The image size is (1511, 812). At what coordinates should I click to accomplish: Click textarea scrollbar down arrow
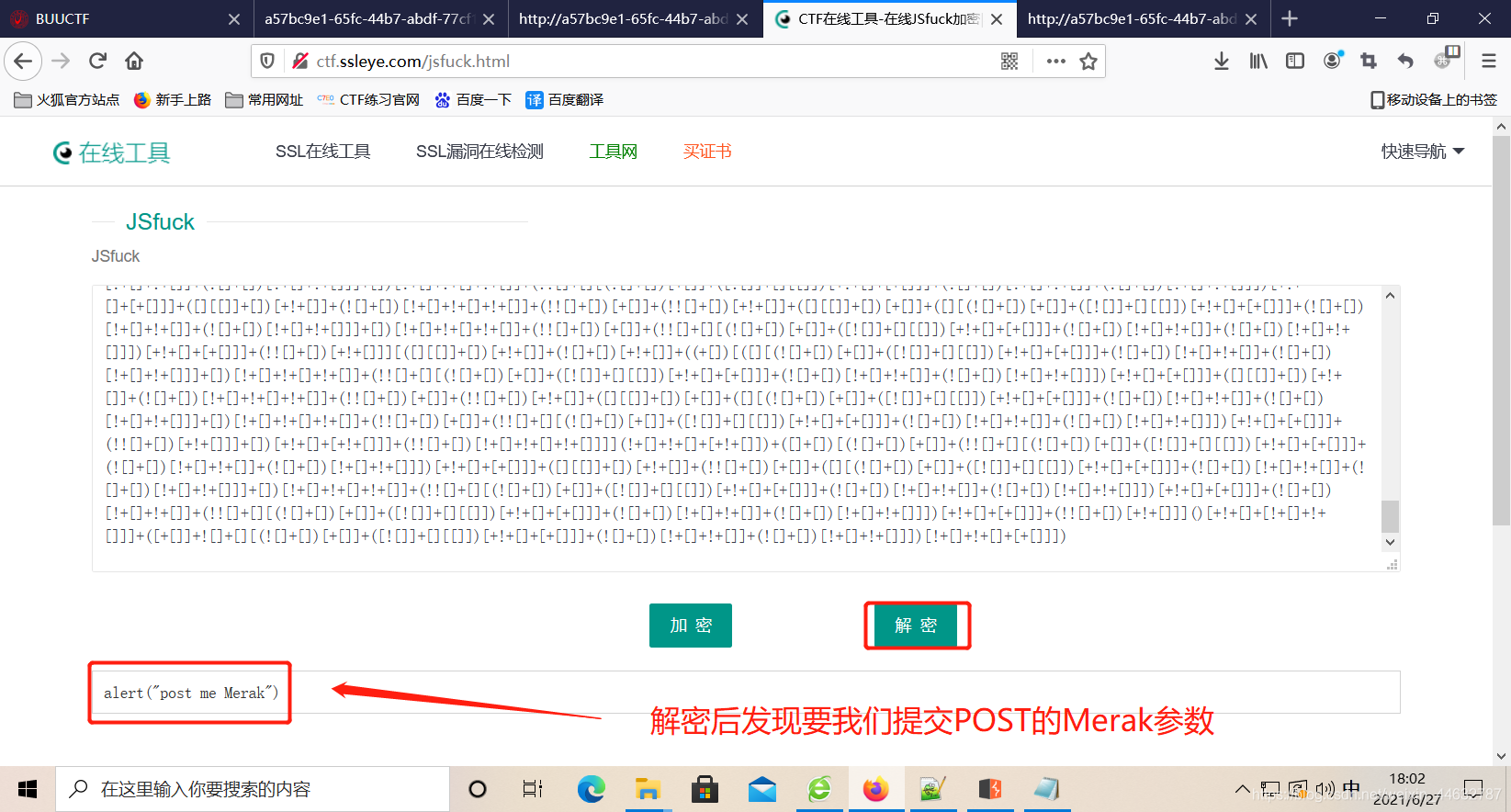[1391, 542]
